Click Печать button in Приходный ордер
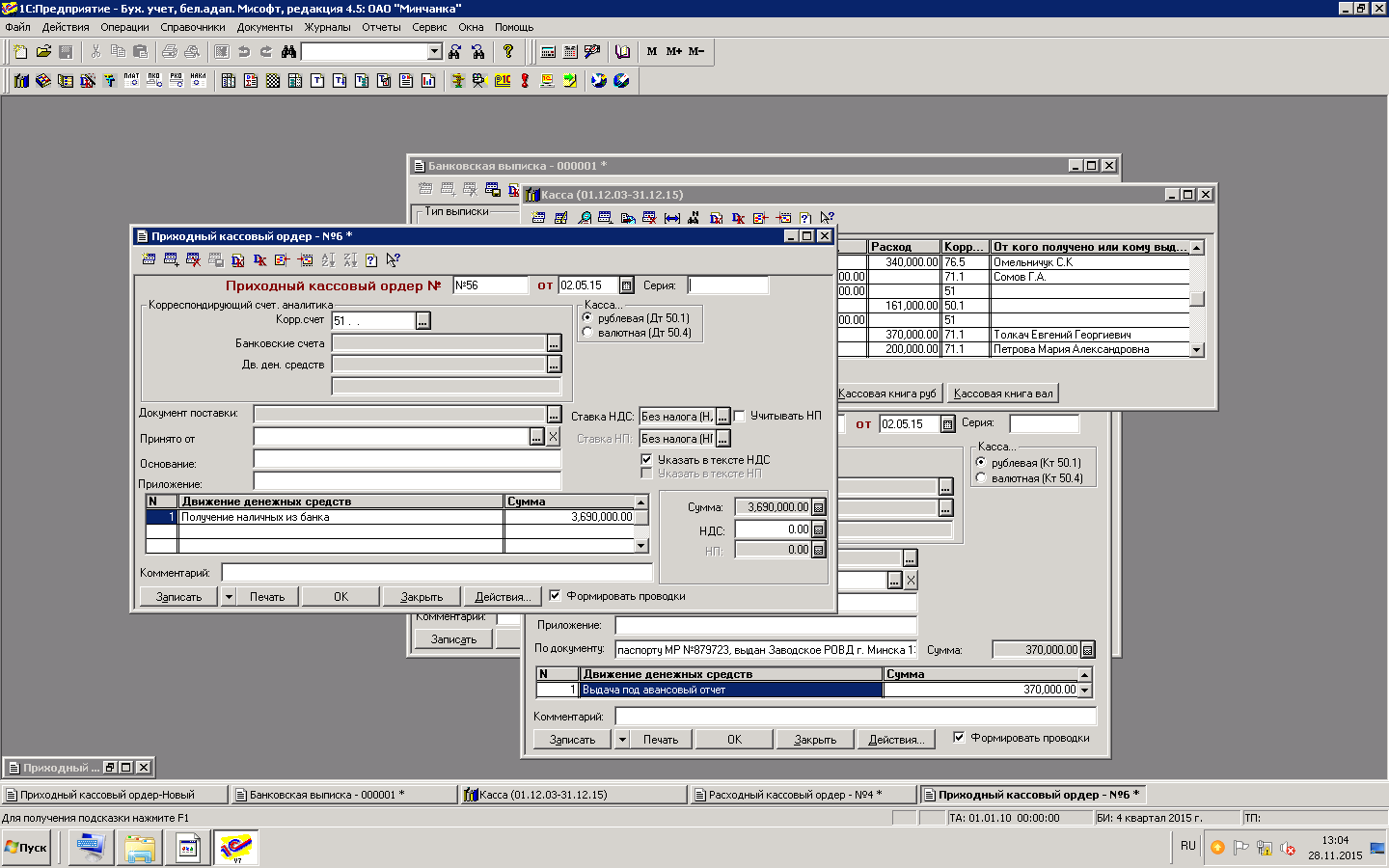The height and width of the screenshot is (868, 1389). [x=267, y=597]
